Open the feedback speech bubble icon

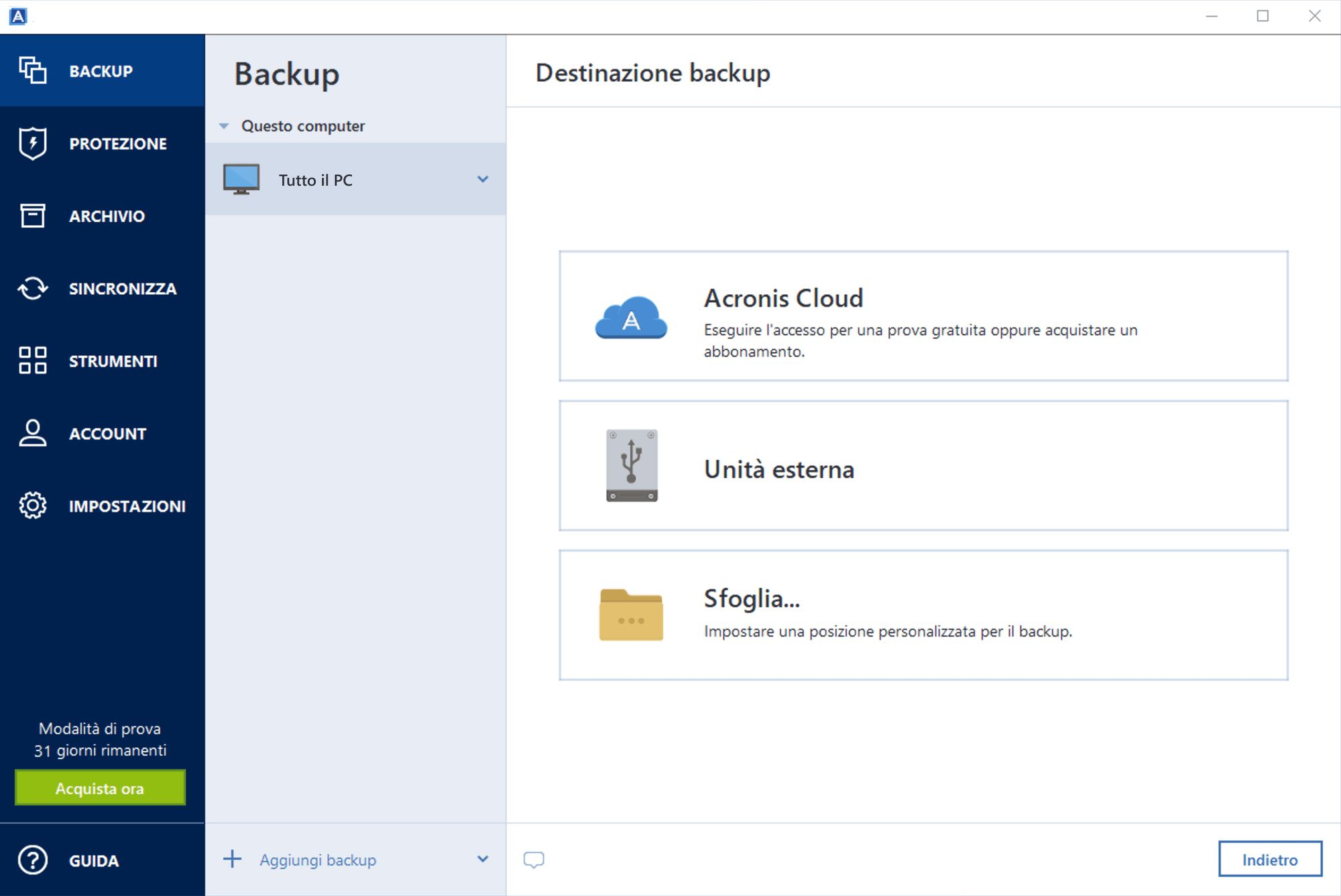(x=534, y=860)
